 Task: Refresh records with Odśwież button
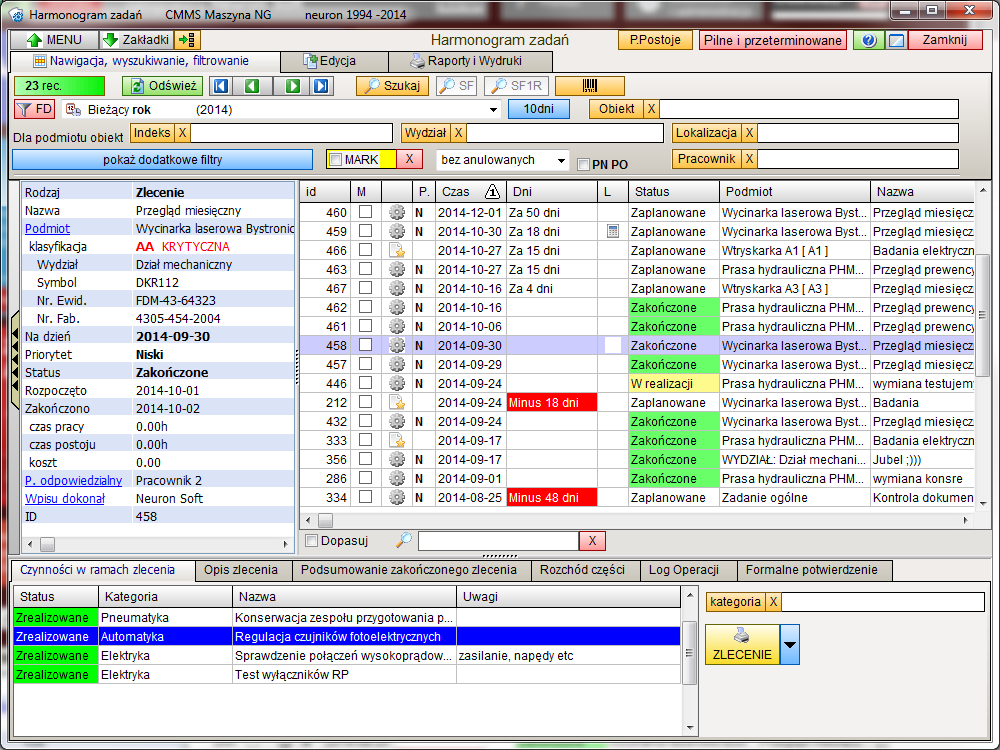163,85
